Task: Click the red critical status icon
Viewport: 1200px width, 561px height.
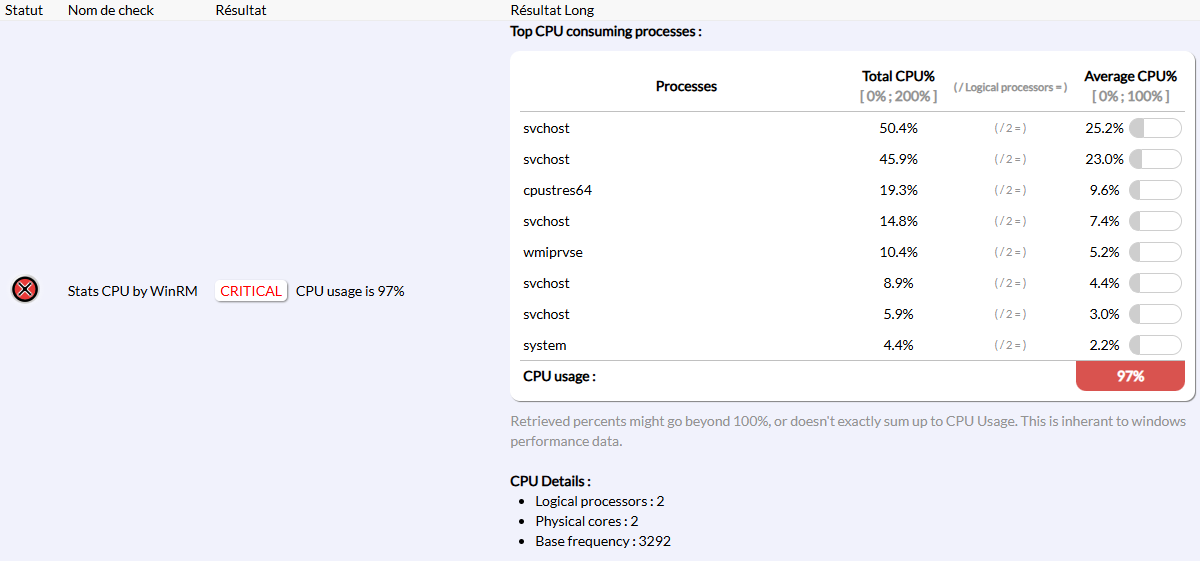Action: point(25,290)
